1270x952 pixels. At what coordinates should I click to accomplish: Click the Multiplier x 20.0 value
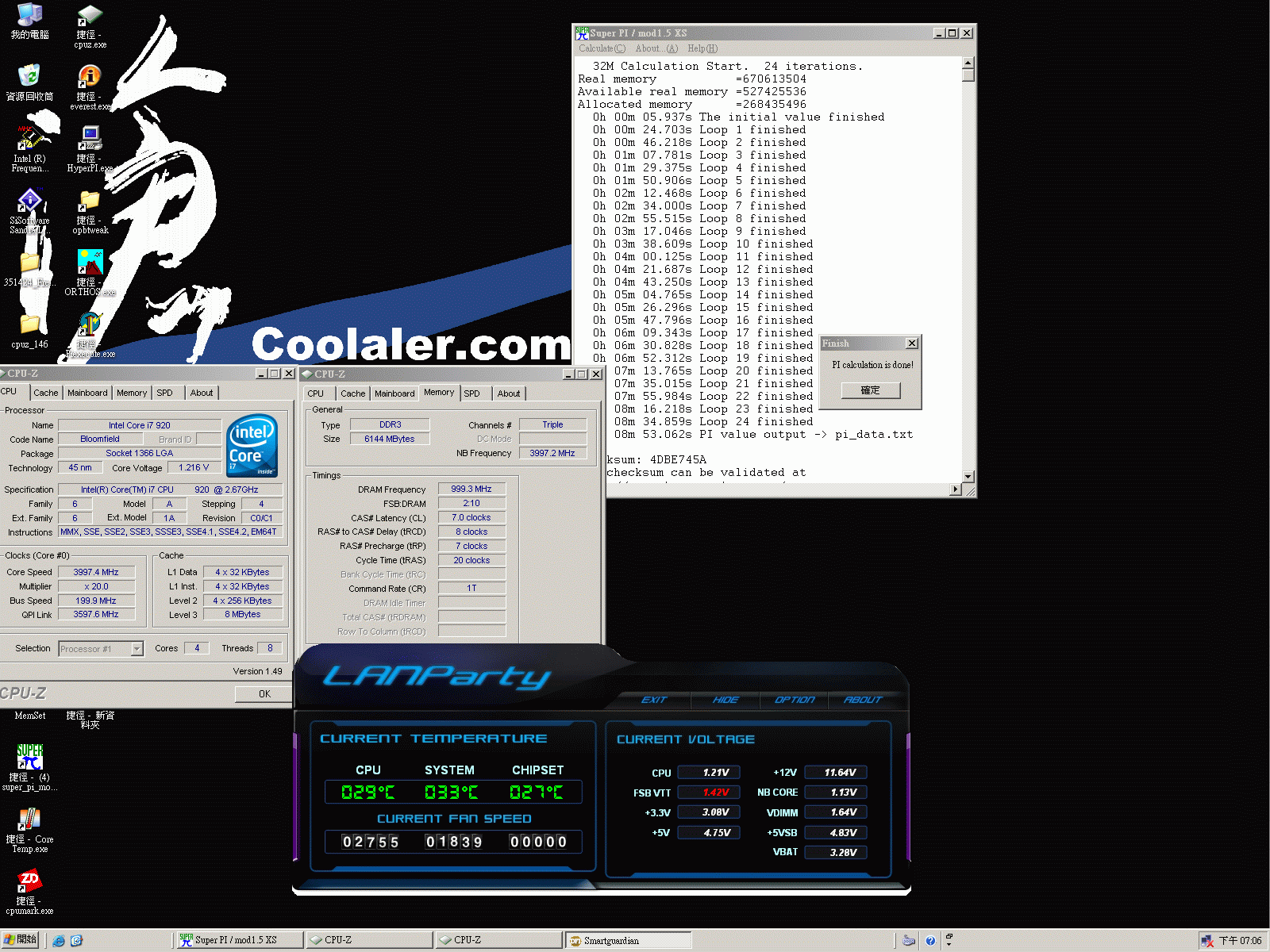coord(96,586)
